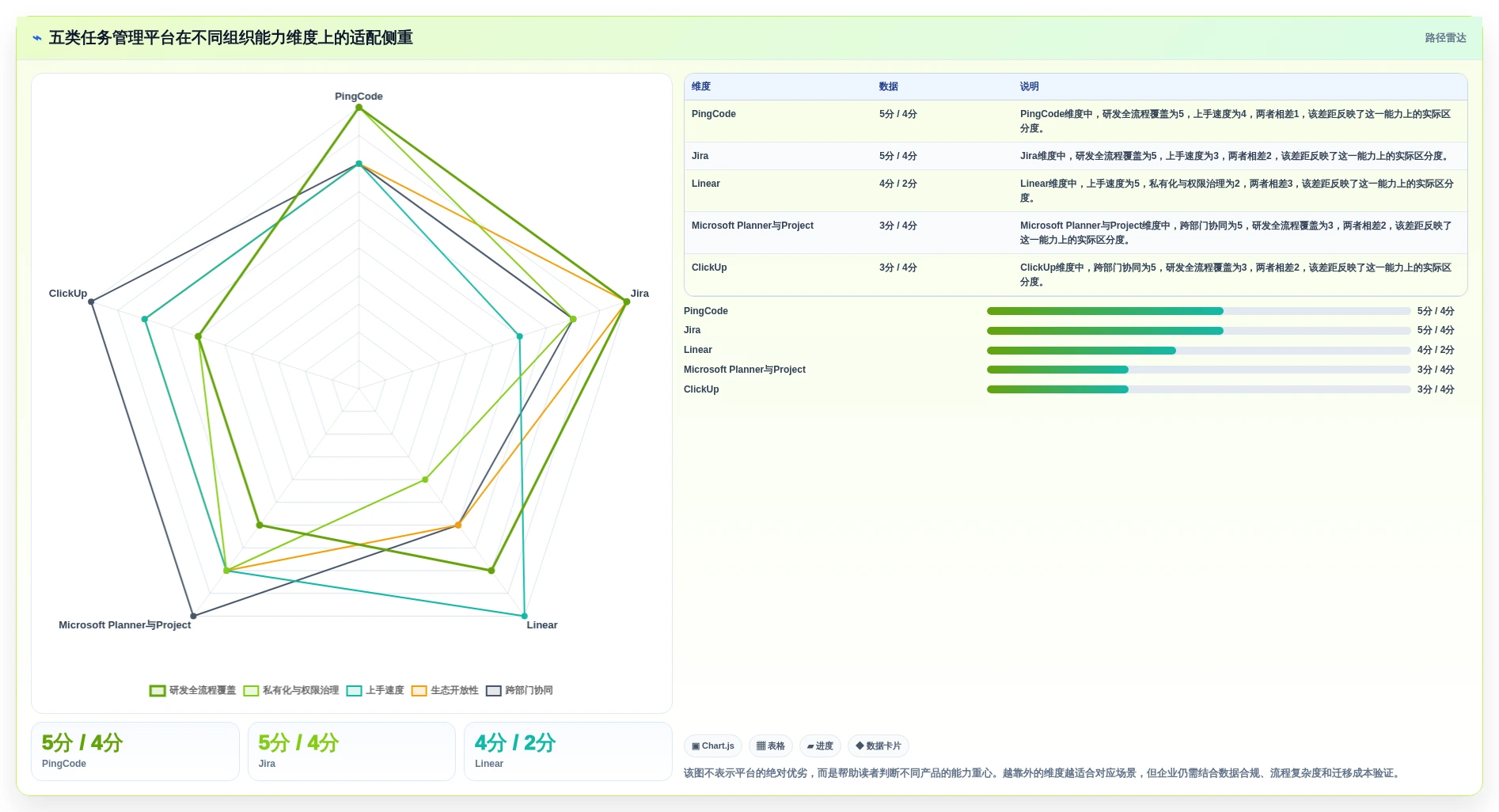1499x812 pixels.
Task: Click the Microsoft Planner与Project radar axis label
Action: point(124,625)
